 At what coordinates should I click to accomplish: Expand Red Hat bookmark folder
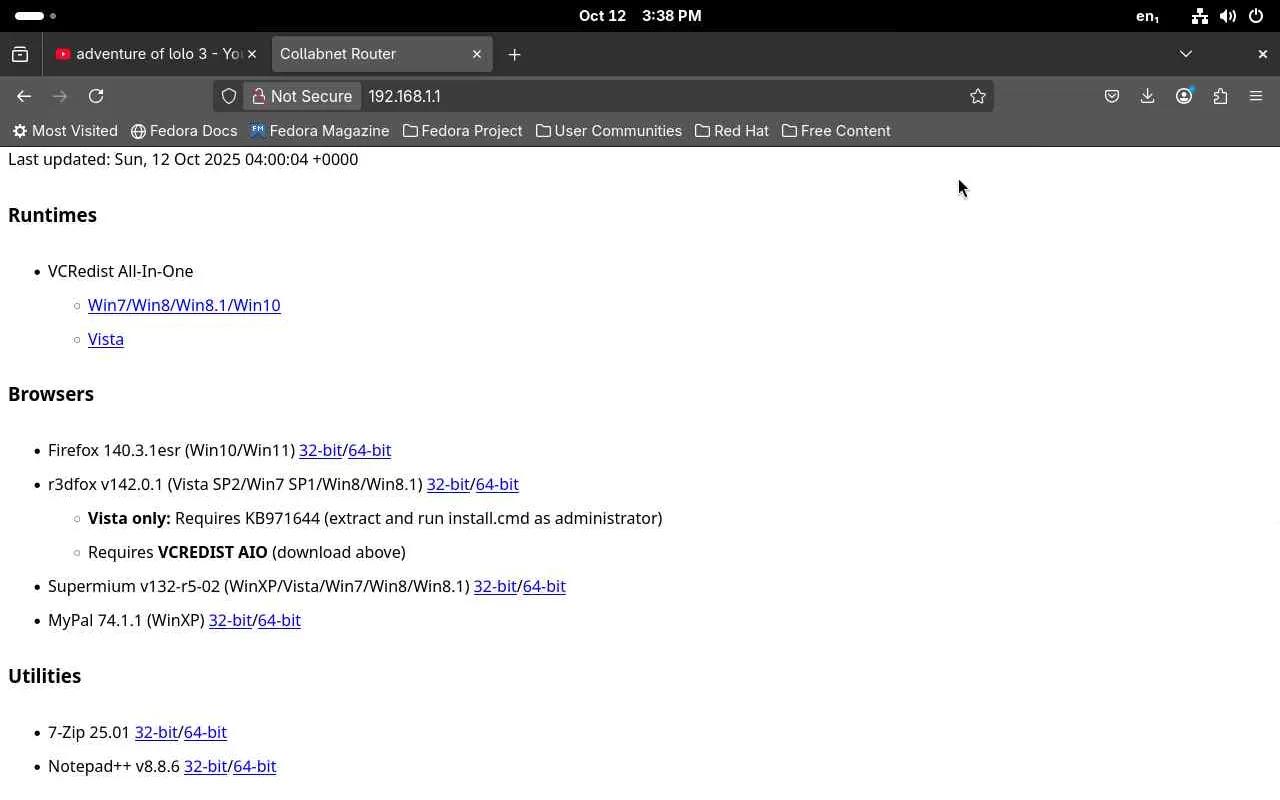(732, 131)
